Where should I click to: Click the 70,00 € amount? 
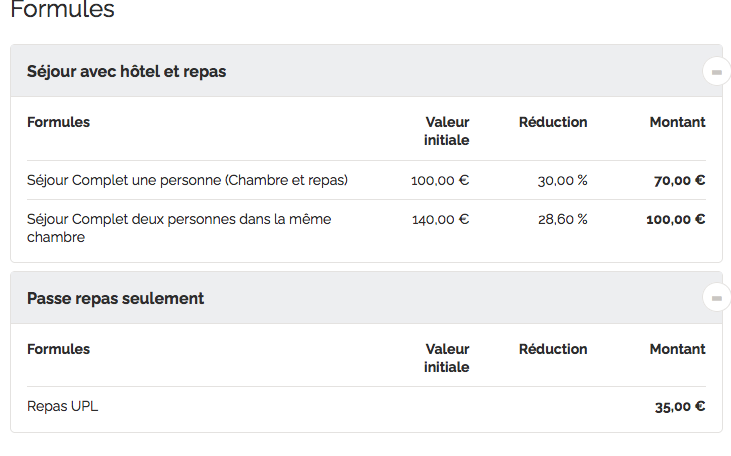click(679, 180)
